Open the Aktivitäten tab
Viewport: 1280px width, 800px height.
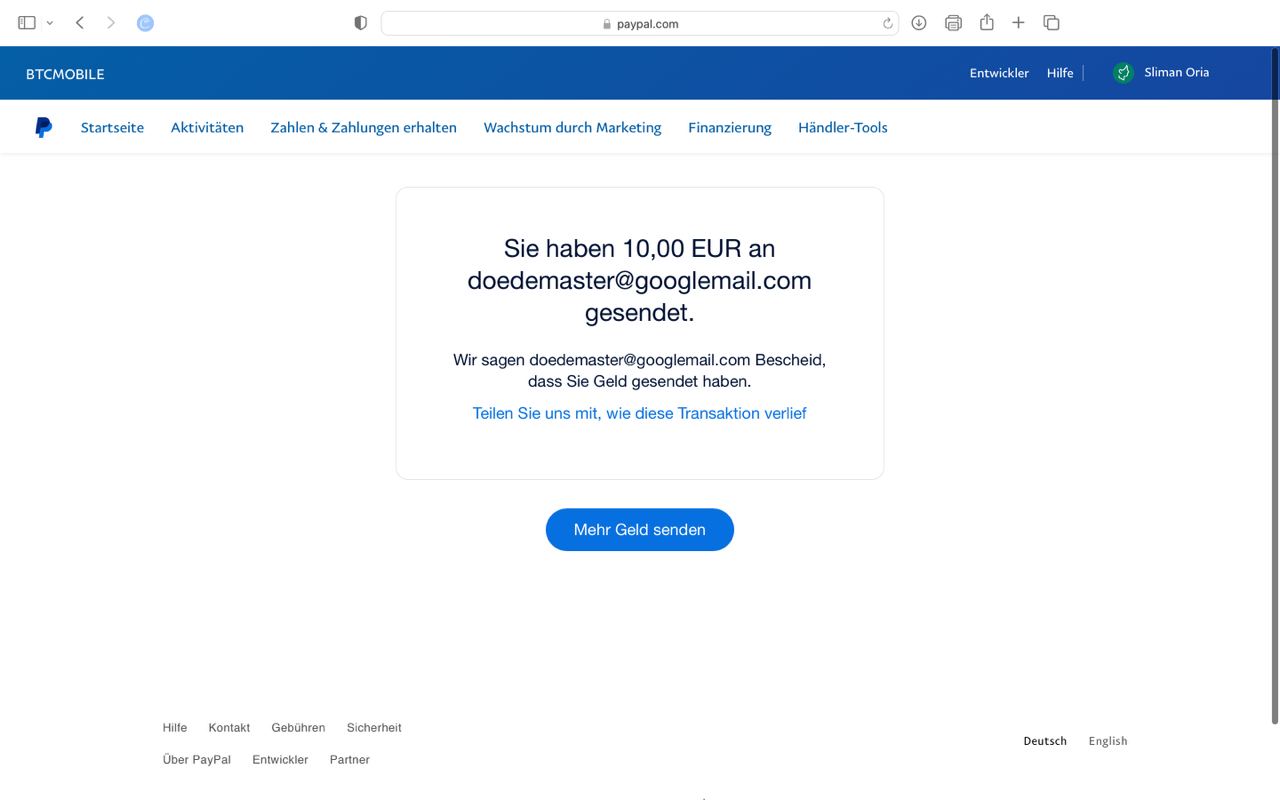point(207,127)
